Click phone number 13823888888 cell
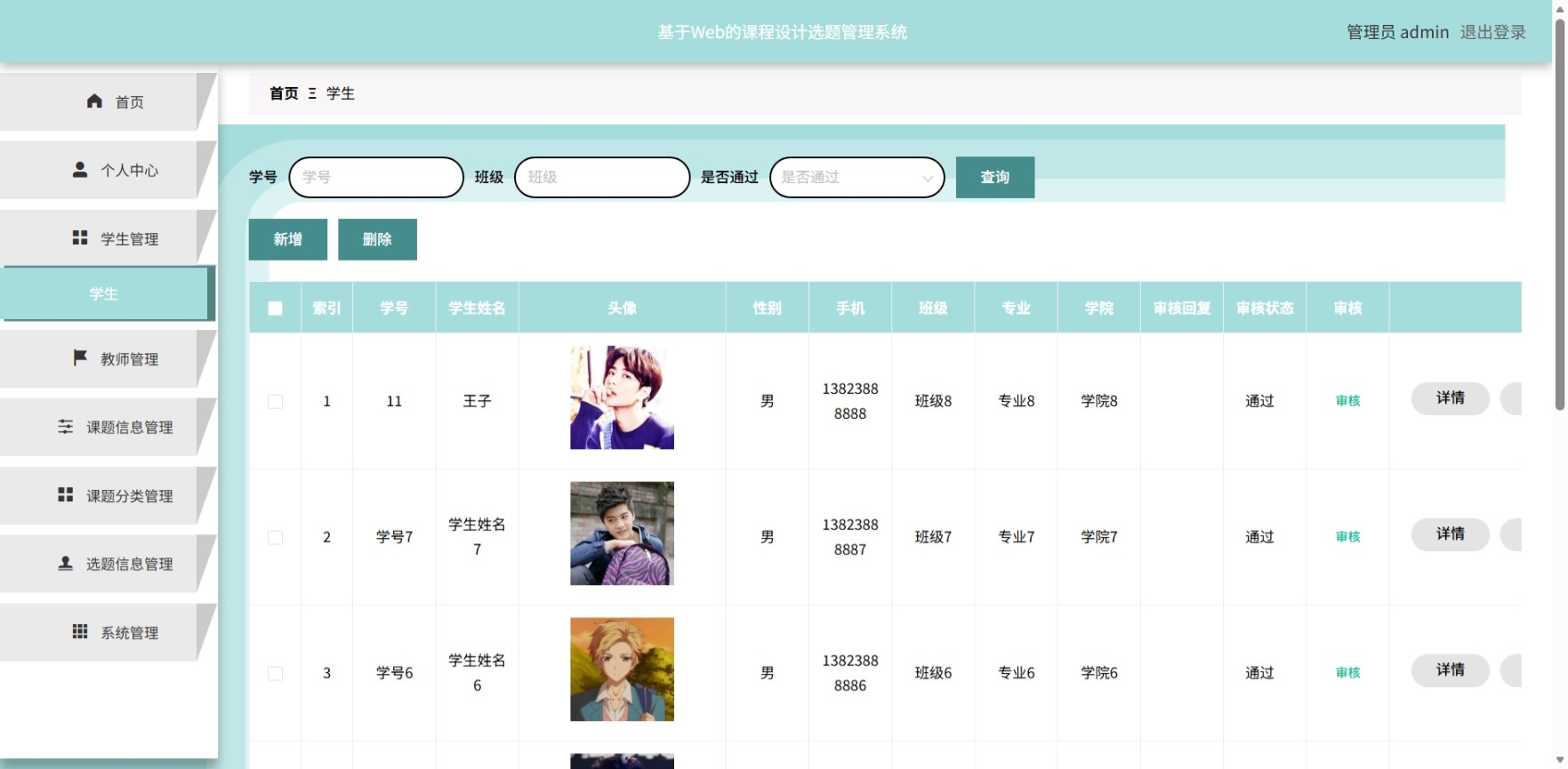 [850, 401]
